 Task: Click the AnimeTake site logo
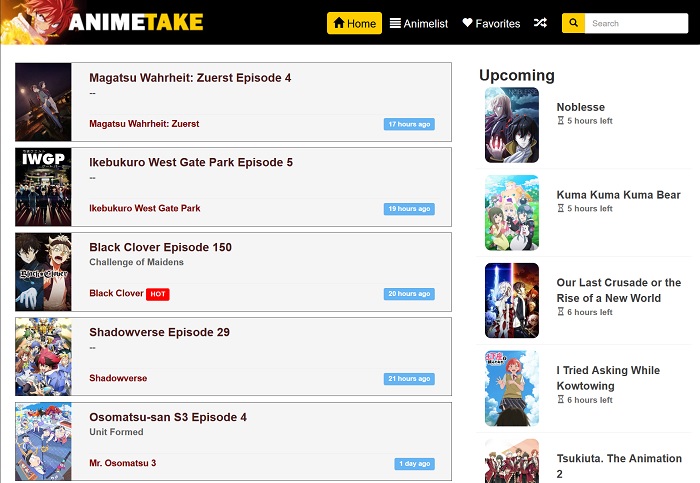[103, 22]
